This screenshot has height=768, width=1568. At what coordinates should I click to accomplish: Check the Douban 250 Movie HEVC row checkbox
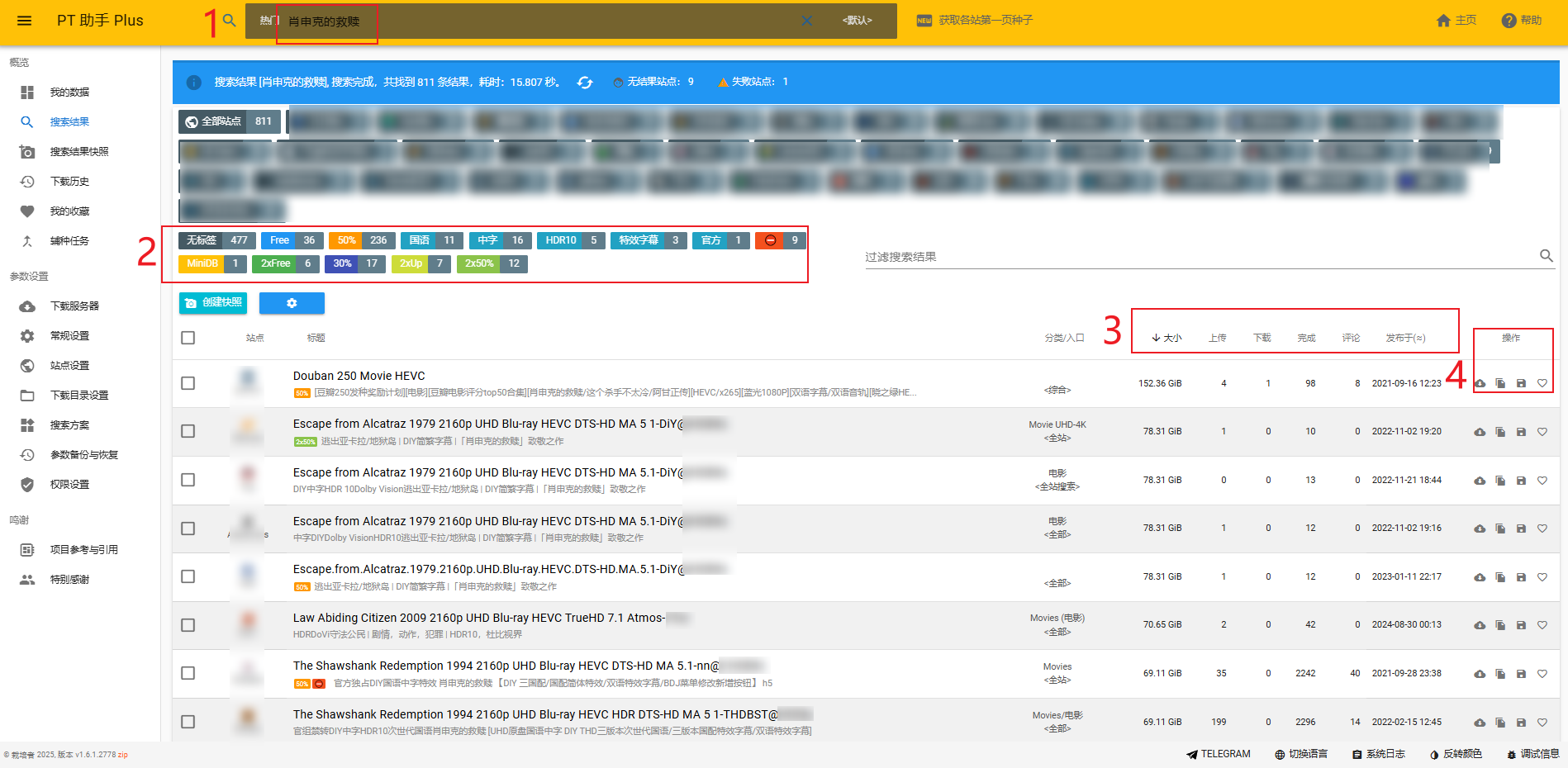[x=188, y=383]
